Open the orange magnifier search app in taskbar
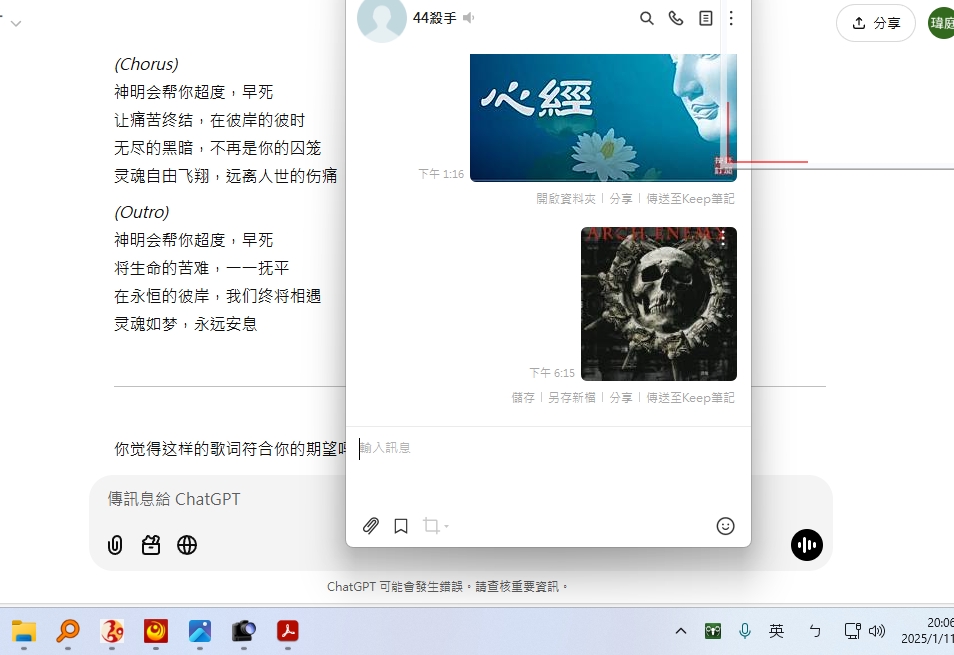954x655 pixels. pos(68,631)
